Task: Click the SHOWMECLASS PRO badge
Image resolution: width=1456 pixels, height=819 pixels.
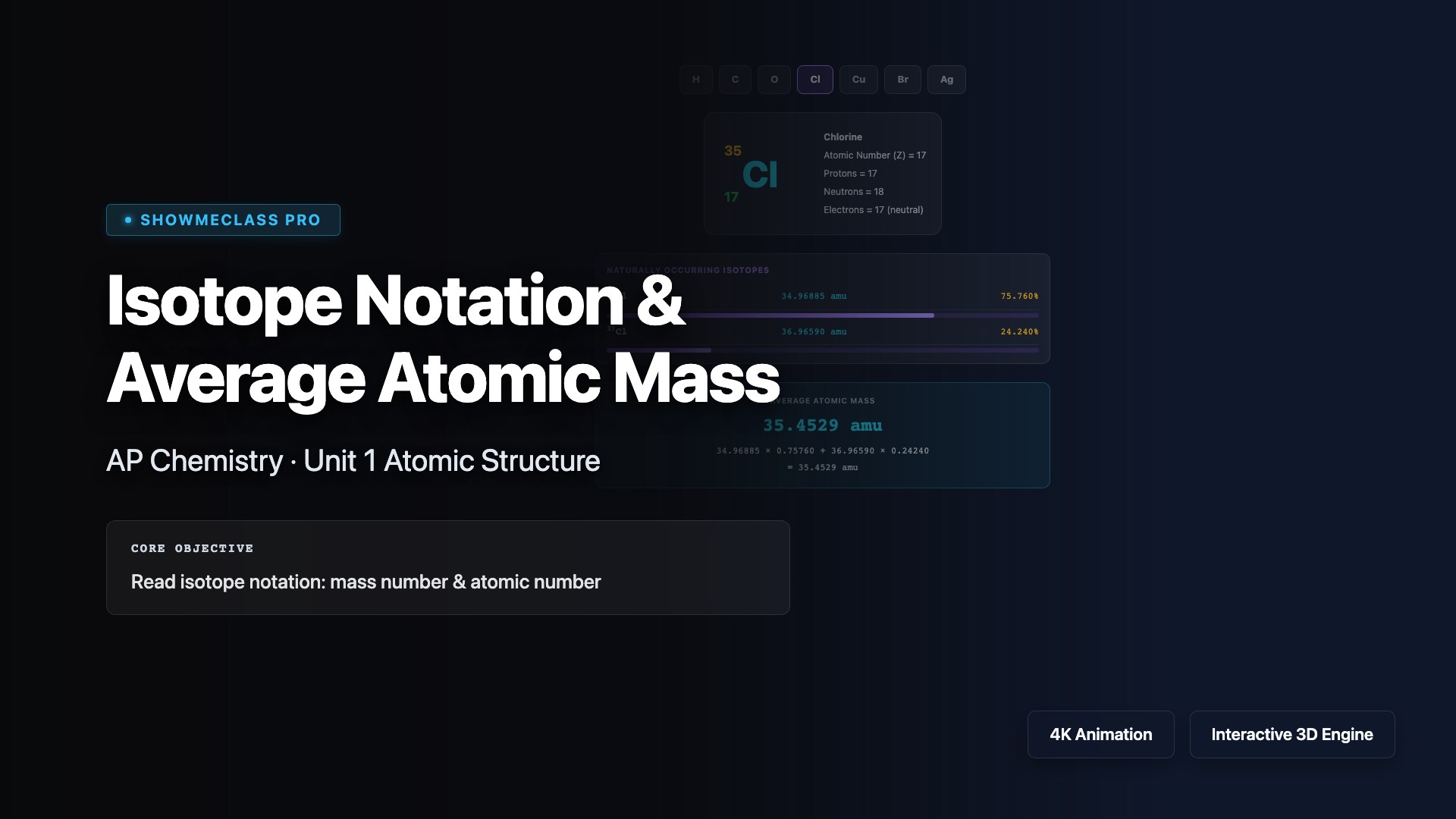Action: pos(223,220)
